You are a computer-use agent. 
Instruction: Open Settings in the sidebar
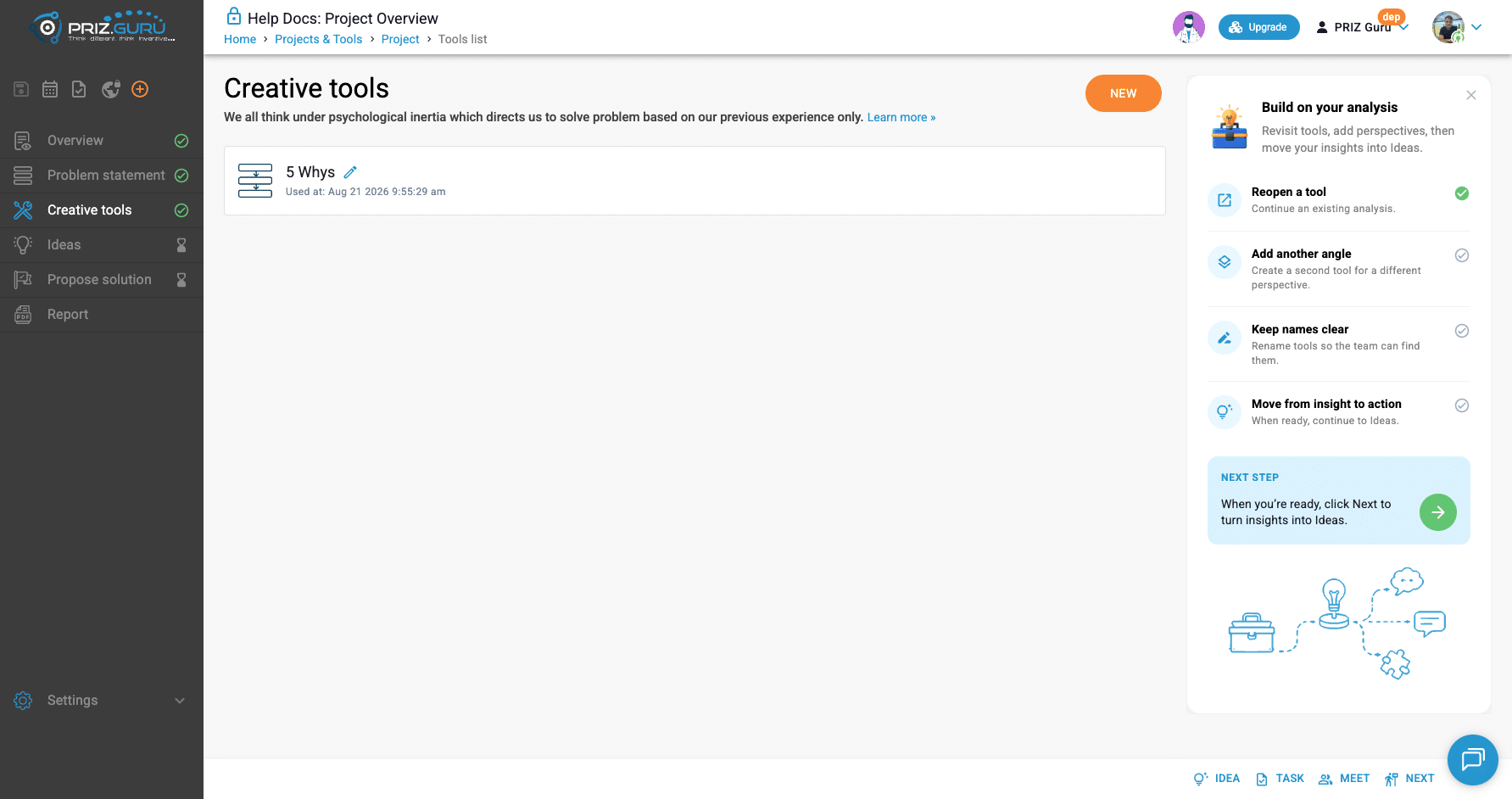[102, 701]
